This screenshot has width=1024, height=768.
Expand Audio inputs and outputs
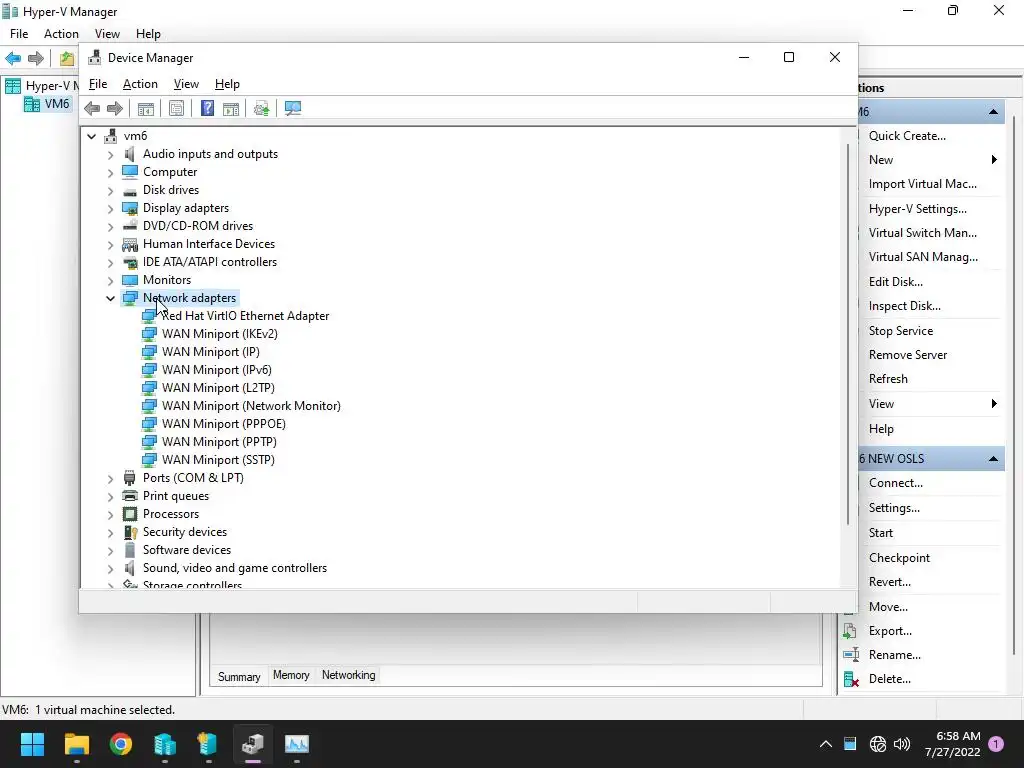[x=110, y=155]
